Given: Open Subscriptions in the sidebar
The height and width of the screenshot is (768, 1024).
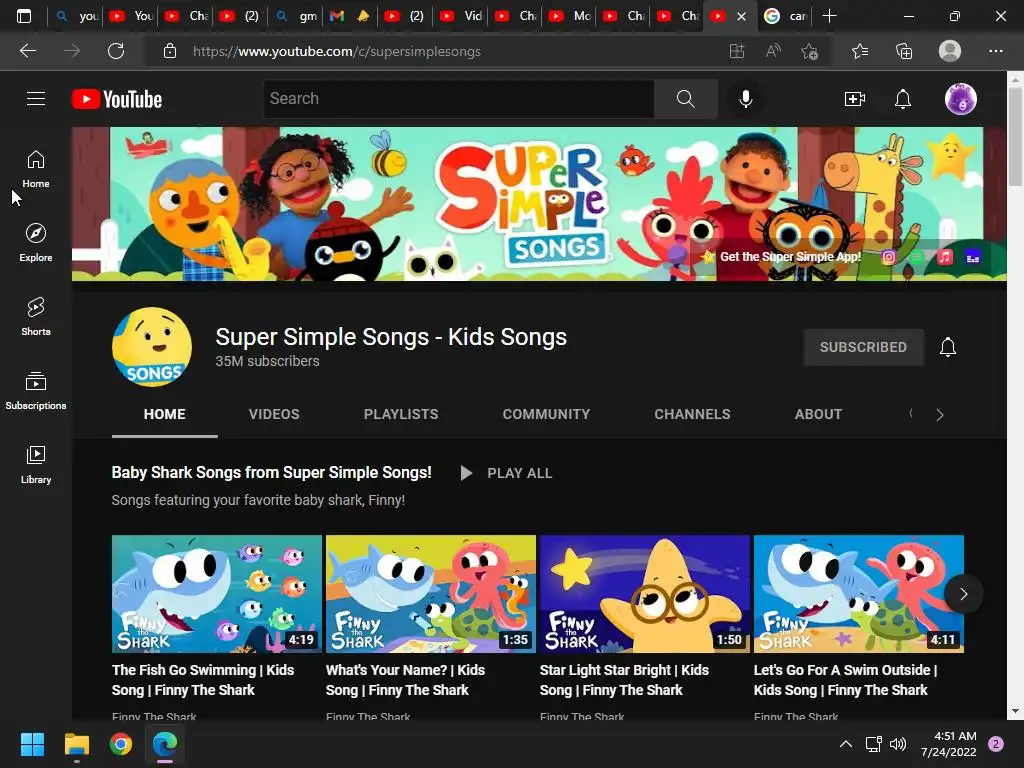Looking at the screenshot, I should click(x=36, y=390).
